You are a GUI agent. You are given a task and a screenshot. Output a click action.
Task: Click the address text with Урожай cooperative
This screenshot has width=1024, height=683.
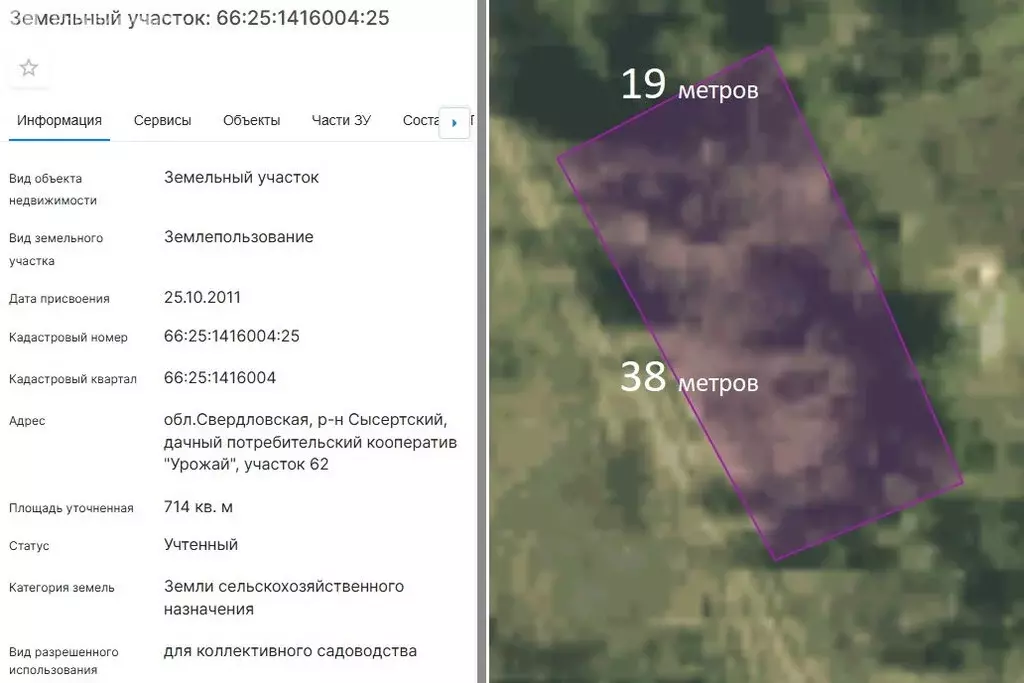[310, 441]
